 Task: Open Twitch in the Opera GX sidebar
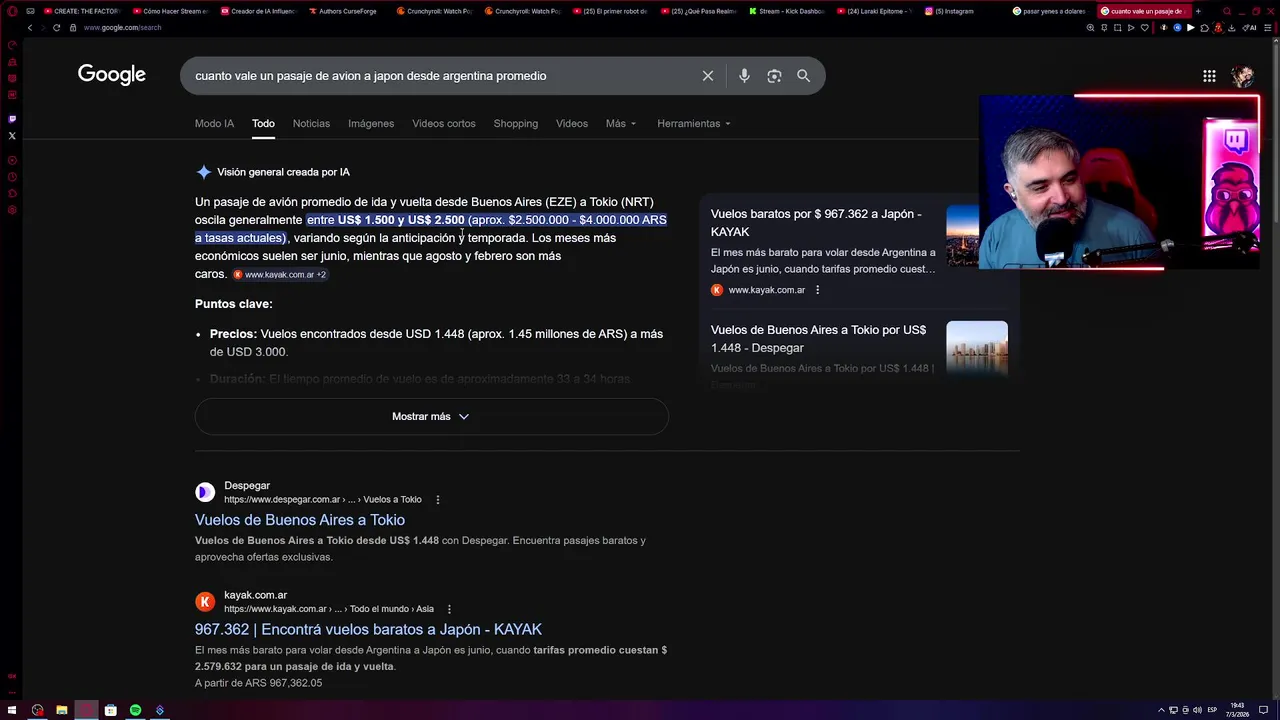[12, 119]
